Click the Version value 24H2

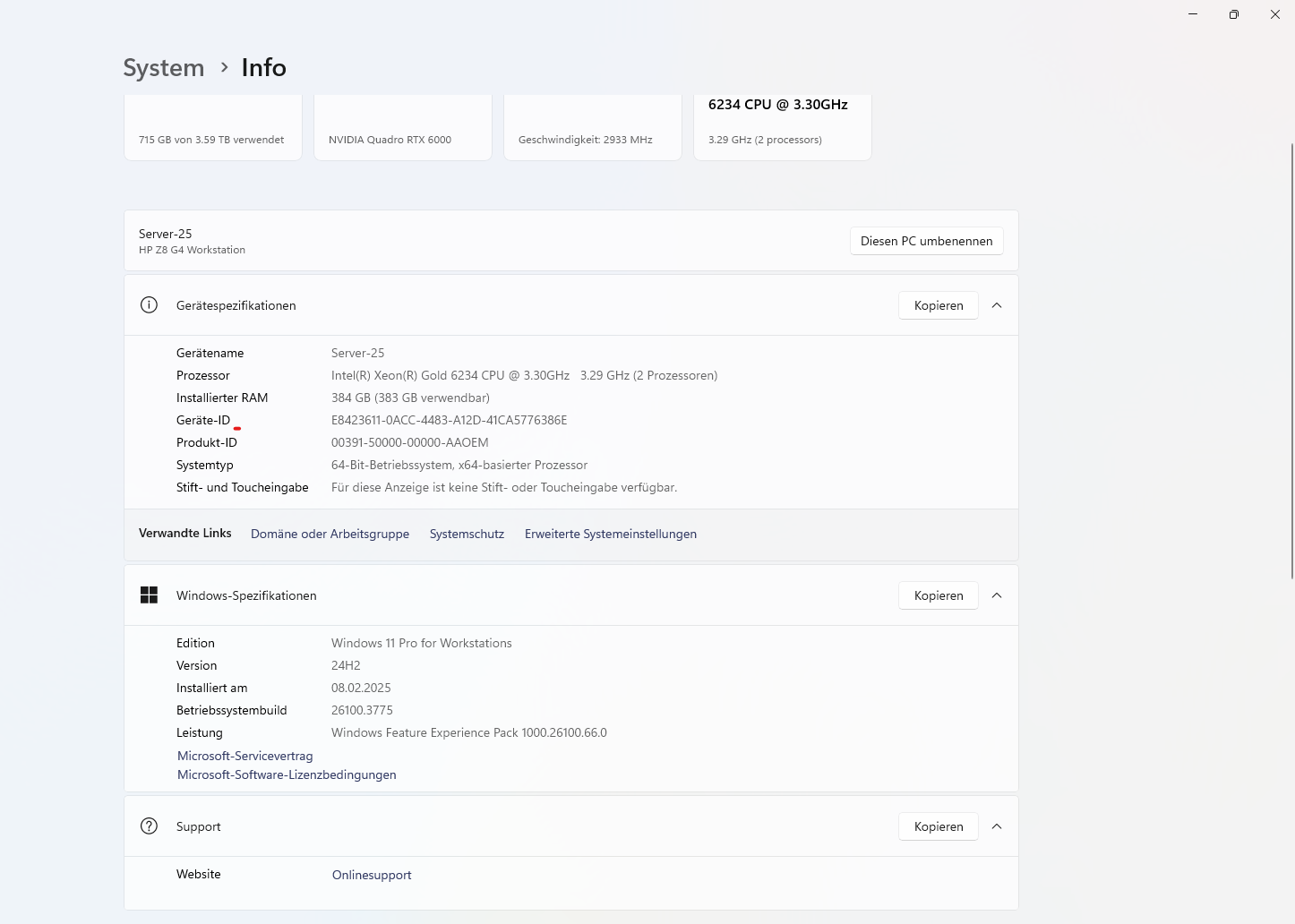click(346, 665)
